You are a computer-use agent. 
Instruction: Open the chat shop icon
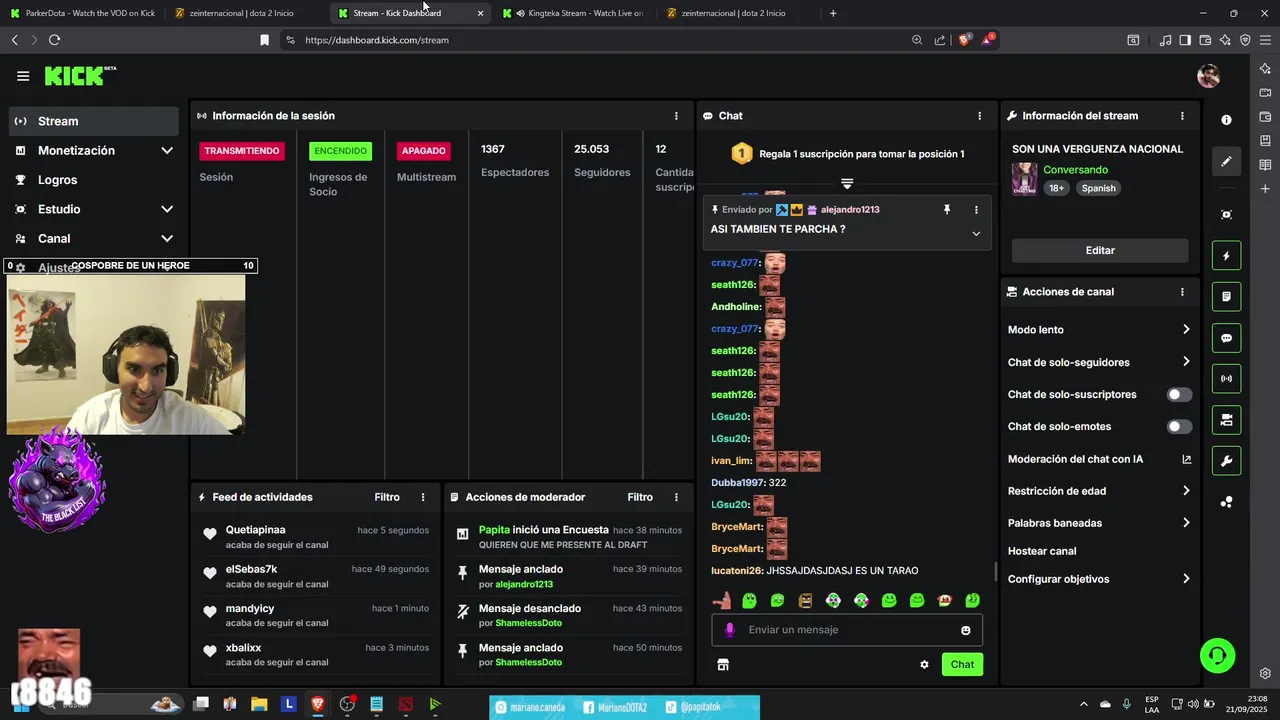click(723, 664)
